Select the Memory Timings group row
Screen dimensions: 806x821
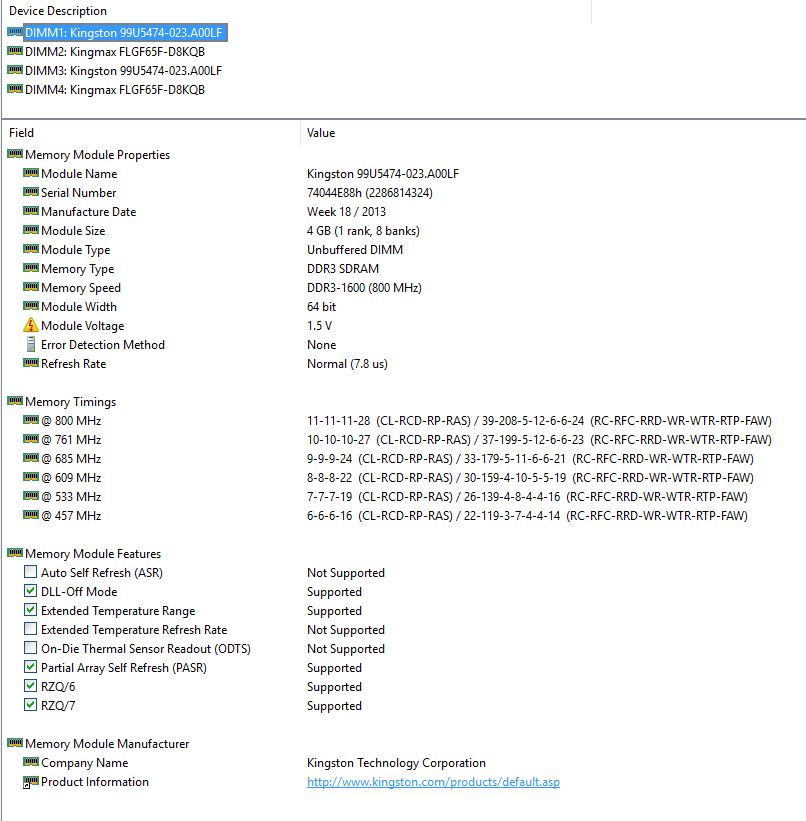[71, 402]
